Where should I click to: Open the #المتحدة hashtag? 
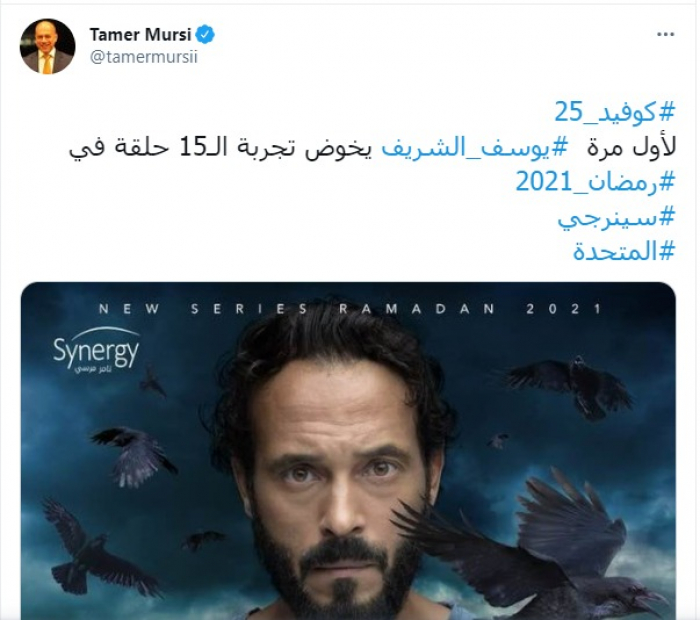pos(624,251)
